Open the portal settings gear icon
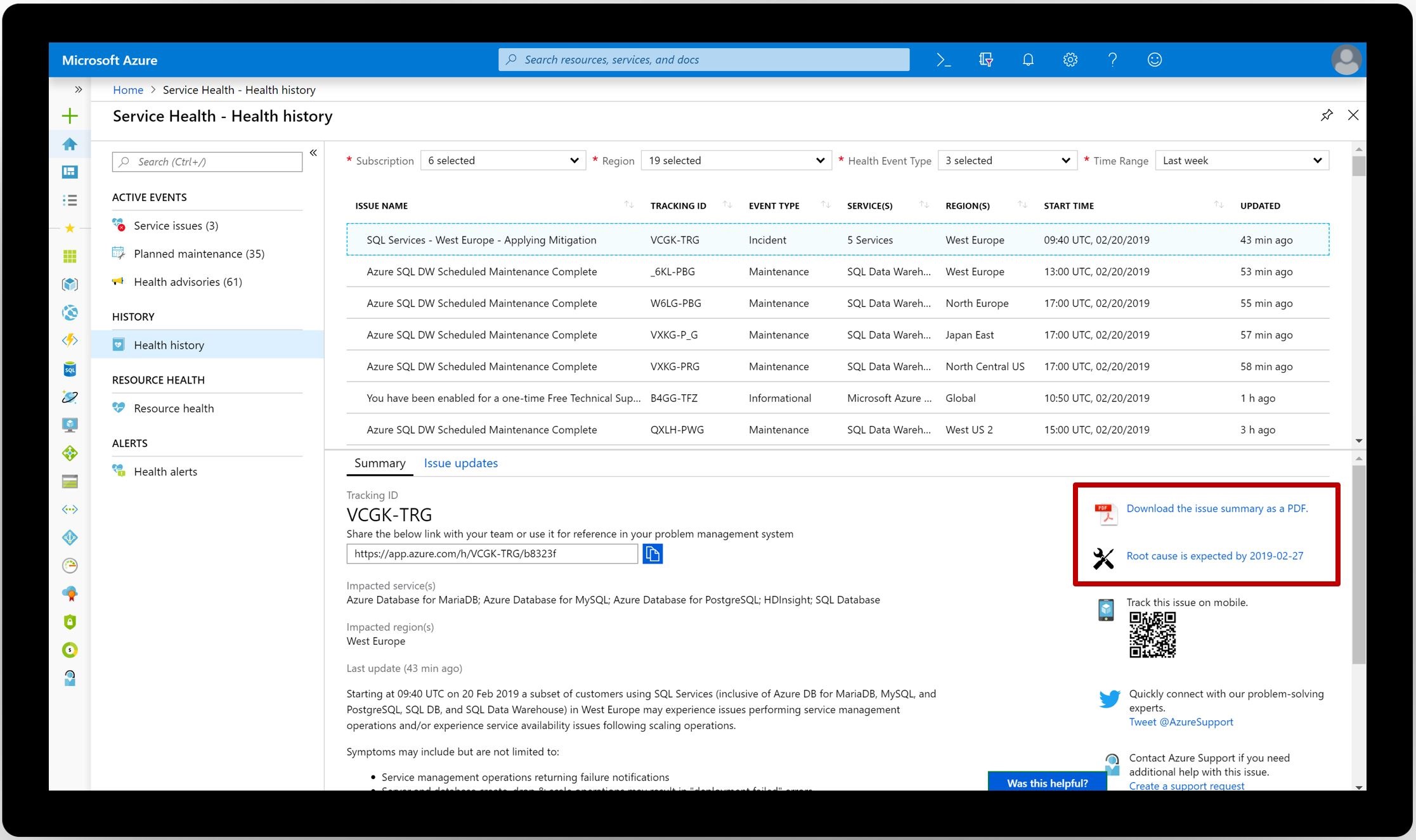This screenshot has width=1416, height=840. tap(1070, 60)
